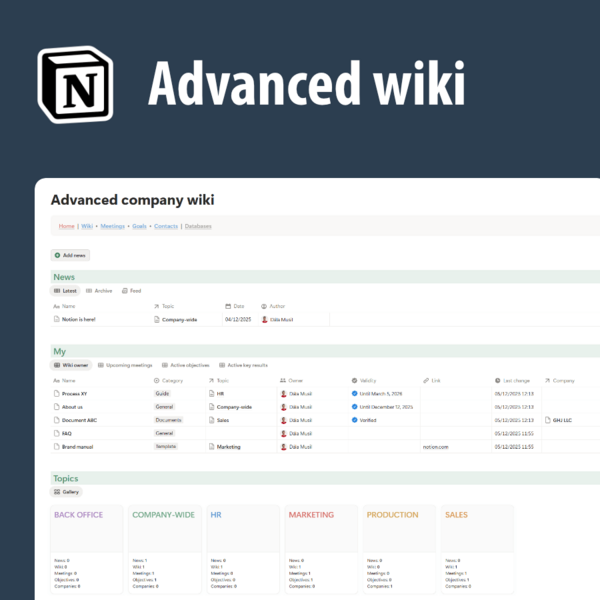
Task: Switch to the Archive view tab
Action: pos(99,291)
